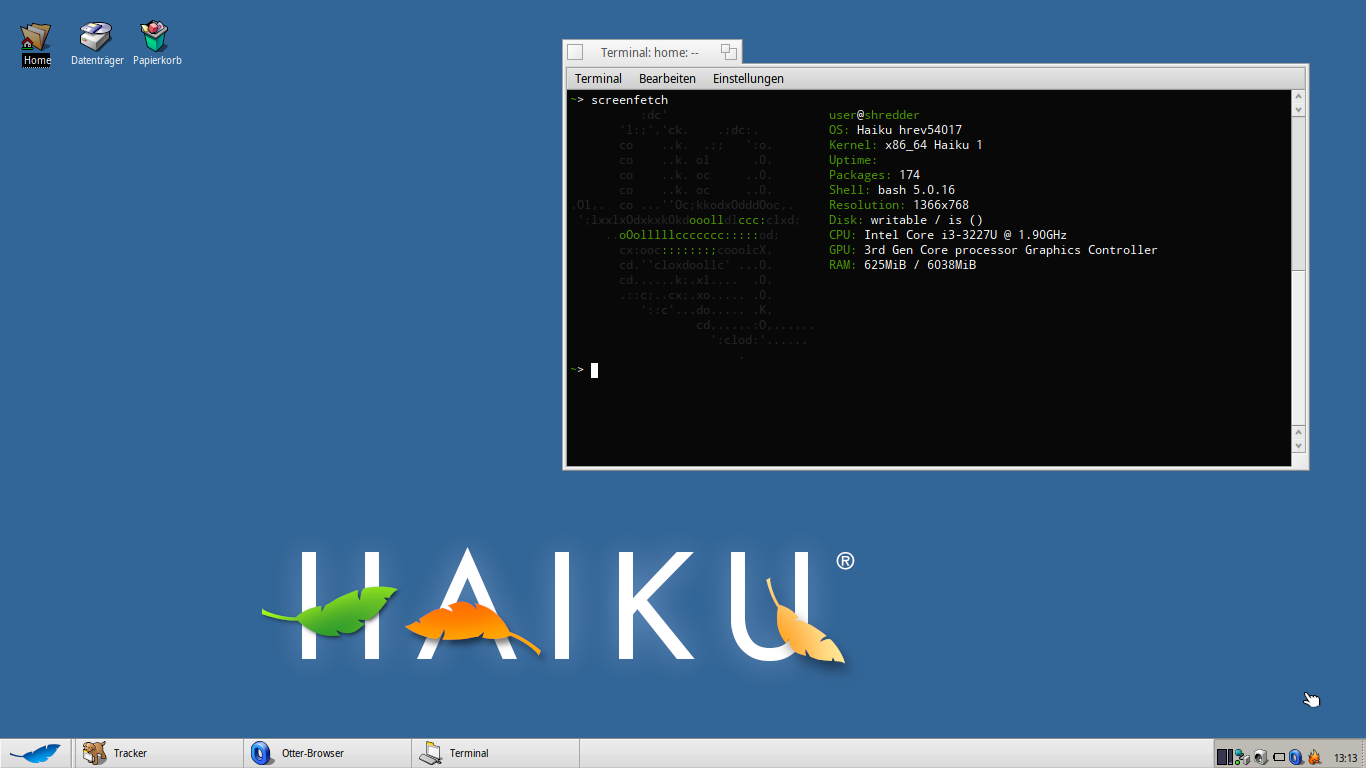Image resolution: width=1366 pixels, height=768 pixels.
Task: Open the ProcessController CPU meter in tray
Action: [x=1225, y=757]
